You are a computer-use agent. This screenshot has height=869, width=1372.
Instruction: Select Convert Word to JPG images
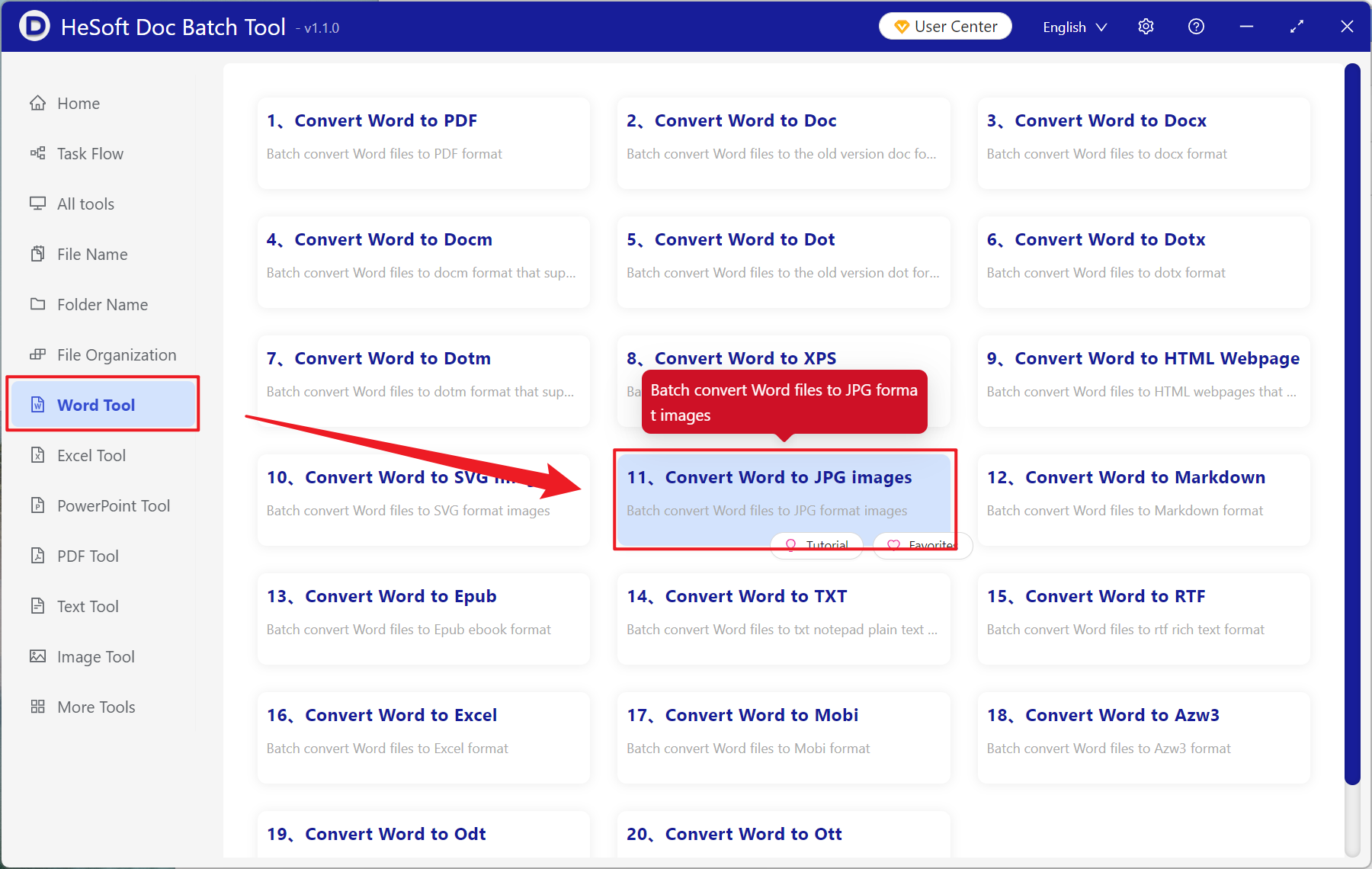coord(784,500)
